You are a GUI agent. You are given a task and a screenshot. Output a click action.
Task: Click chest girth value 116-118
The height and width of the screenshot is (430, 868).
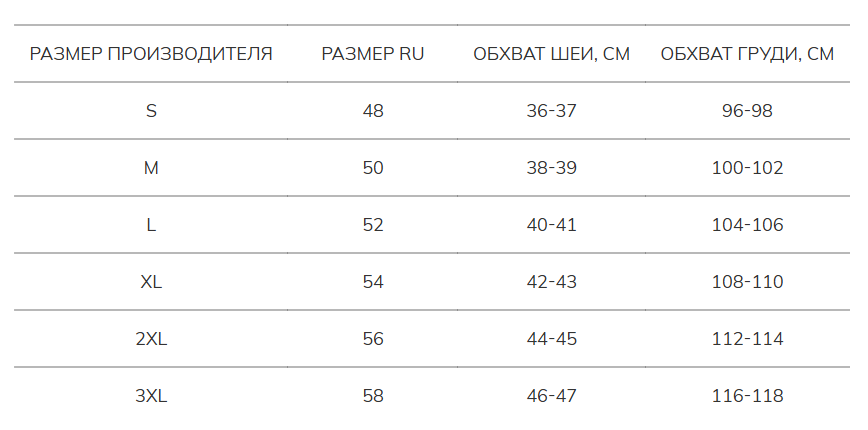coord(747,396)
